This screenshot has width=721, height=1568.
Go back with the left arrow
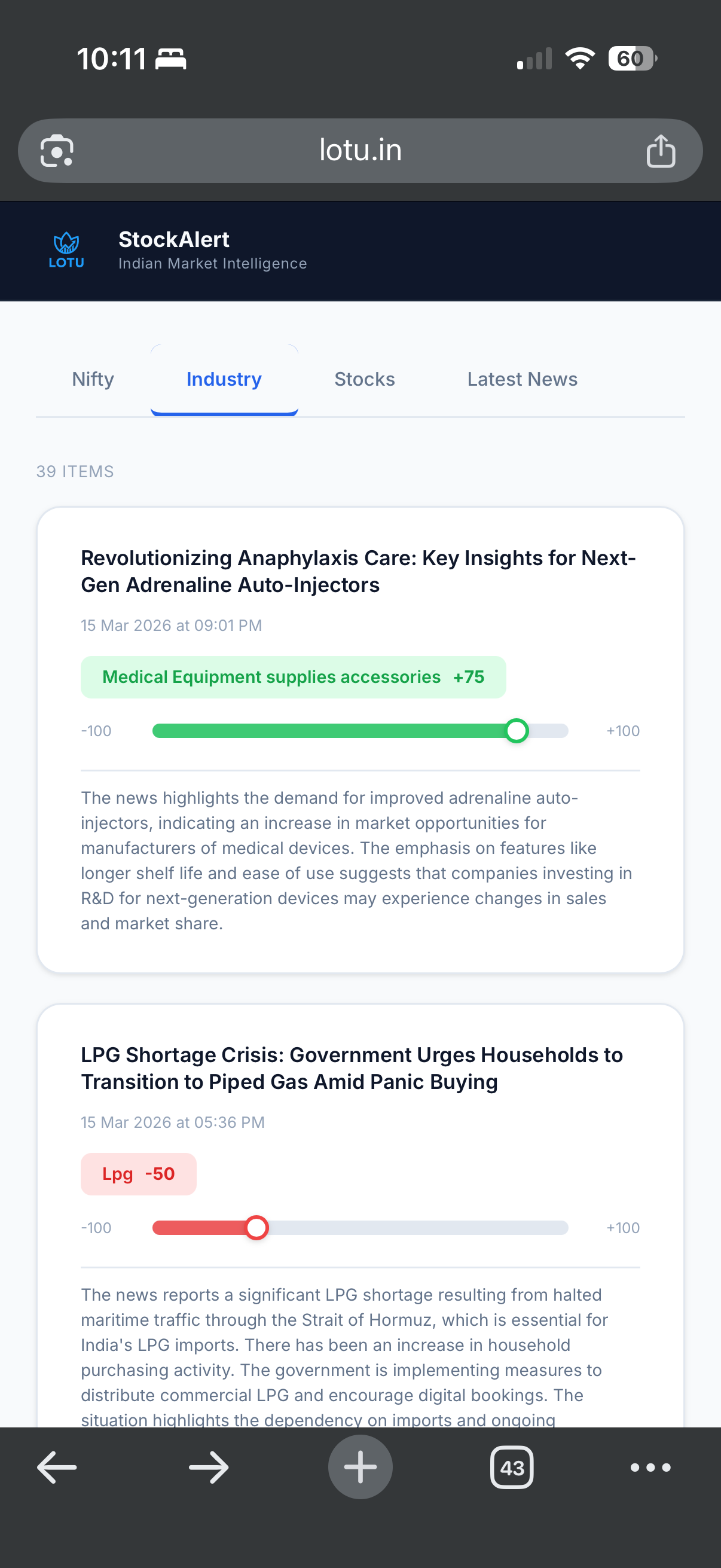point(57,1467)
